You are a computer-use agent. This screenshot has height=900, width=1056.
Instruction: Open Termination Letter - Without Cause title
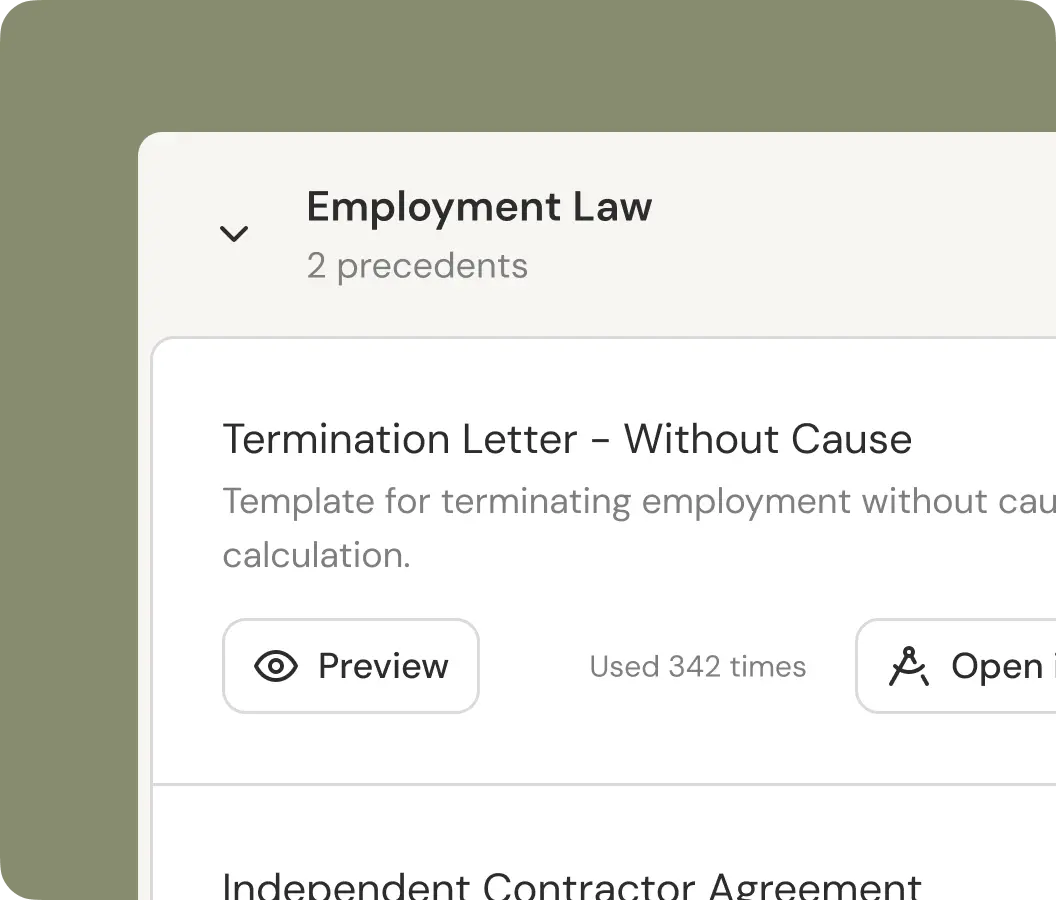pos(566,439)
